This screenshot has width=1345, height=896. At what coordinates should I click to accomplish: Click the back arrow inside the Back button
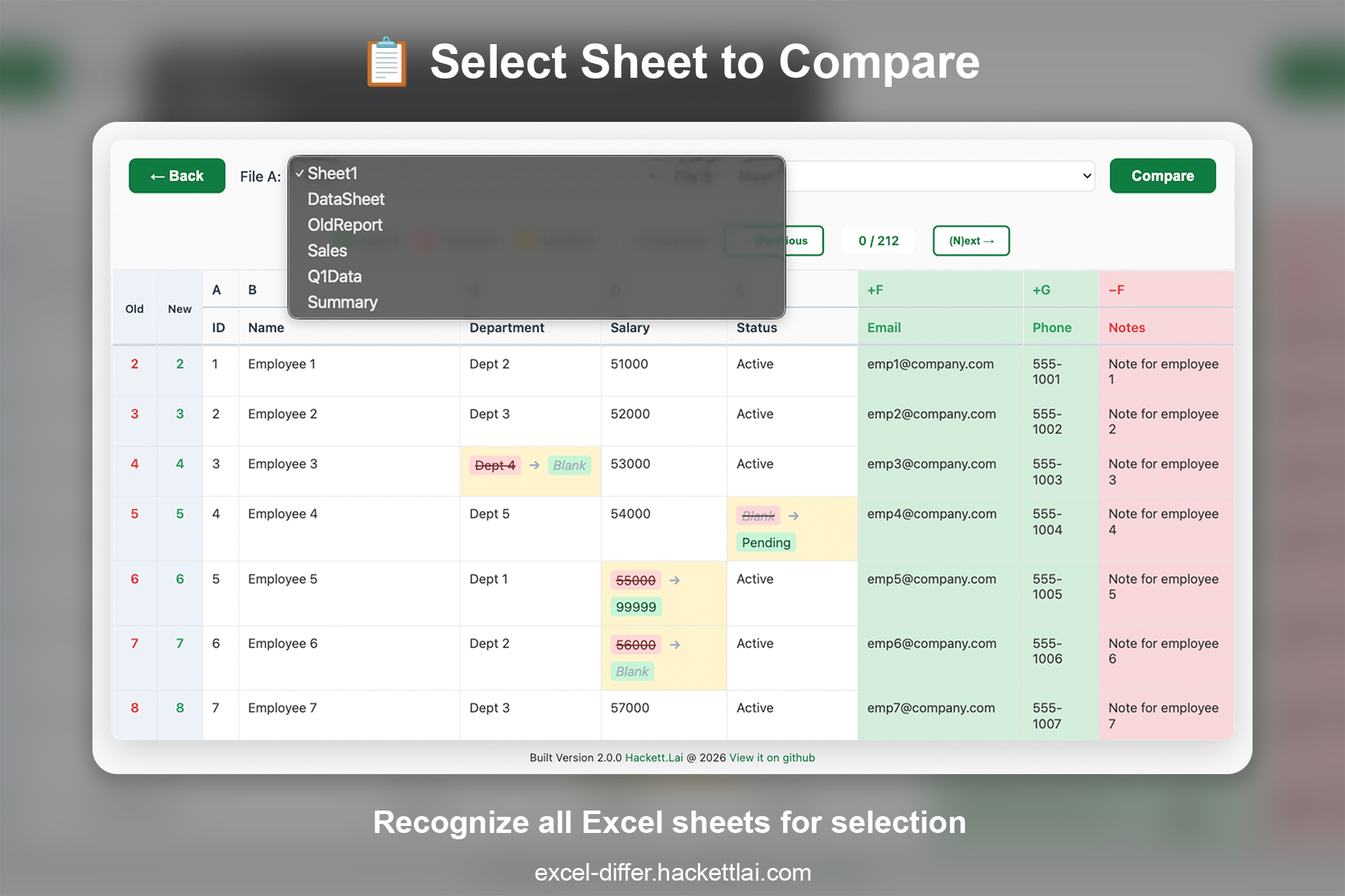click(x=156, y=176)
